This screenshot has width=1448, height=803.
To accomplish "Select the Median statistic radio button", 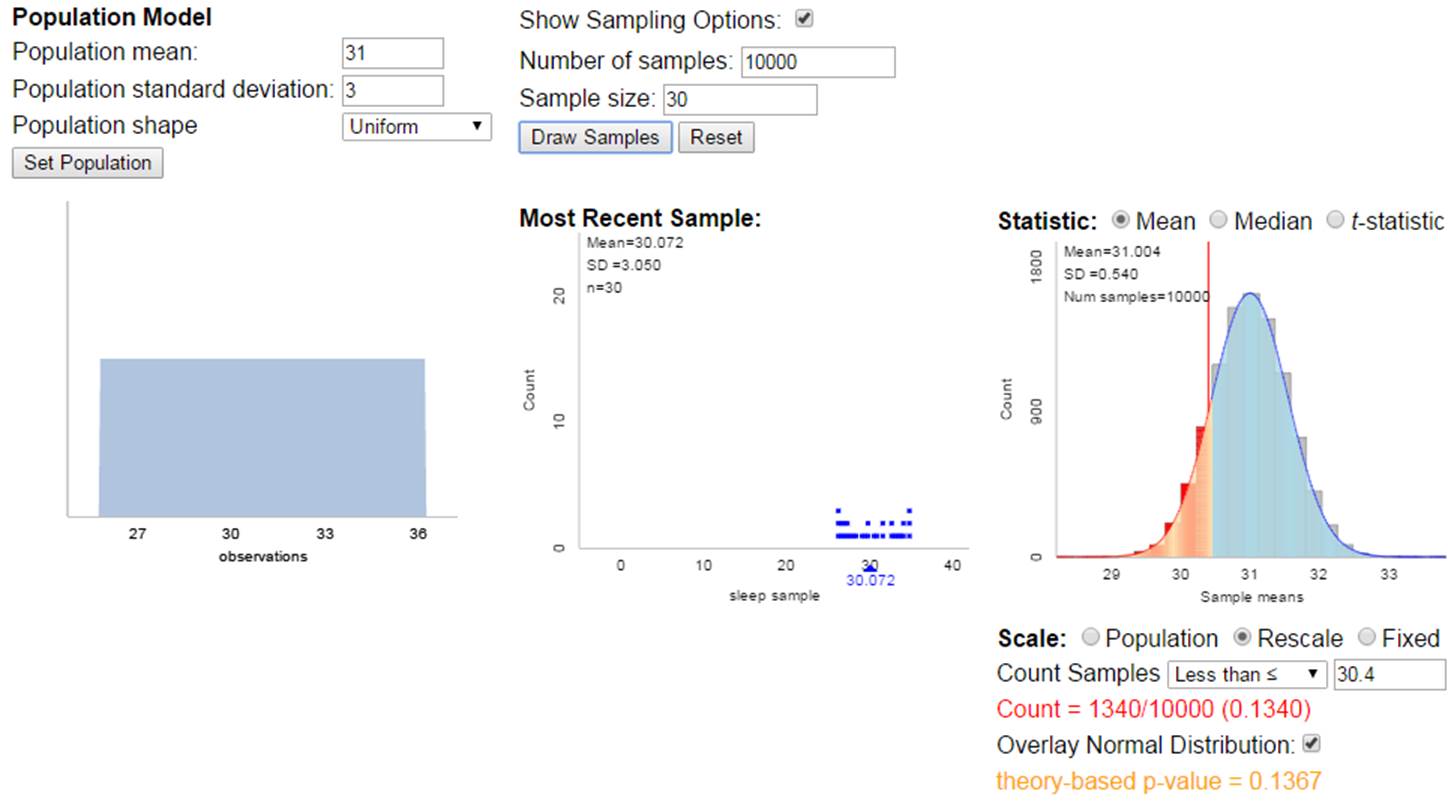I will pos(1218,220).
